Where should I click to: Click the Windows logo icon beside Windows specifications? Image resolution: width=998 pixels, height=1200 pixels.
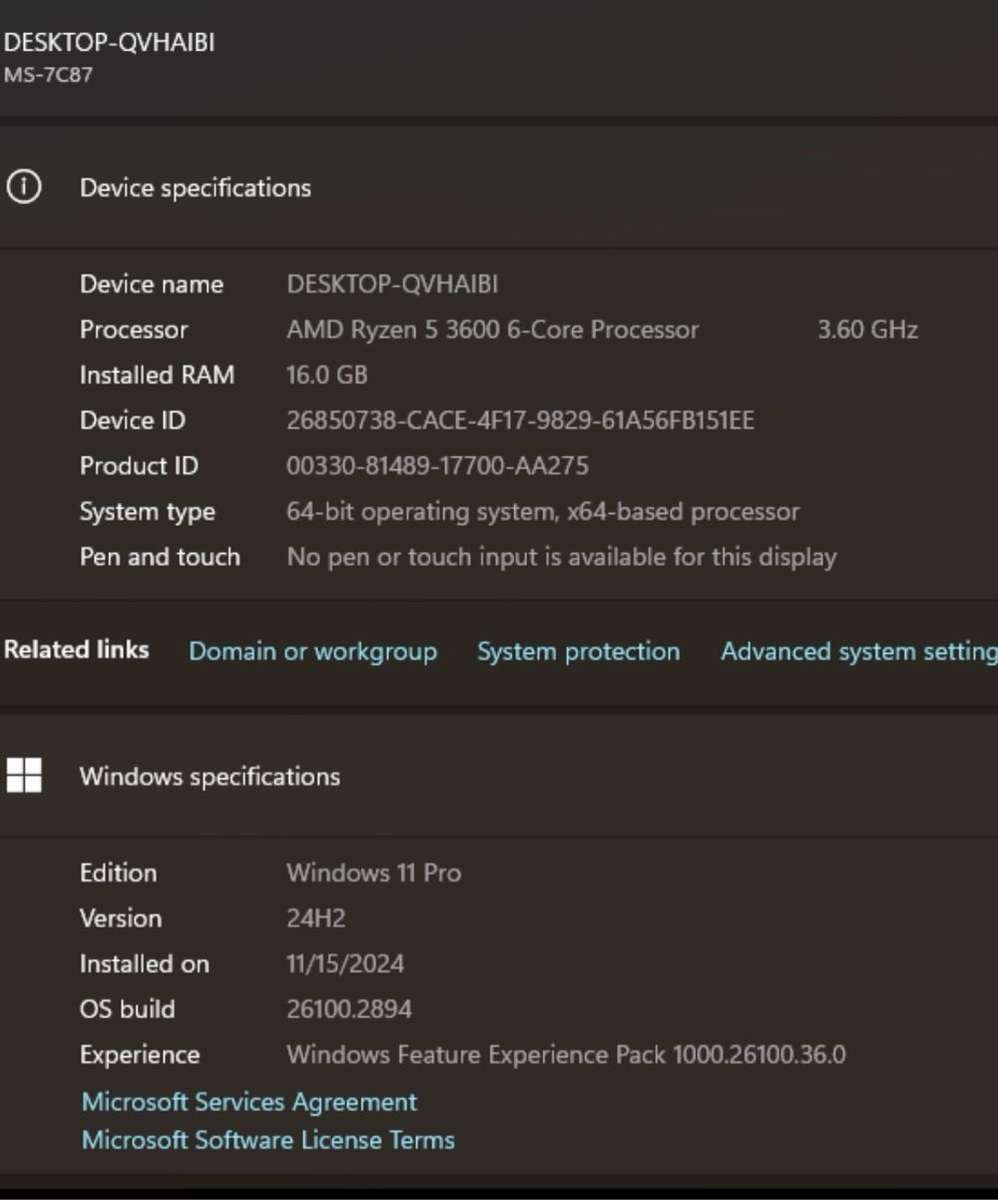(x=24, y=775)
